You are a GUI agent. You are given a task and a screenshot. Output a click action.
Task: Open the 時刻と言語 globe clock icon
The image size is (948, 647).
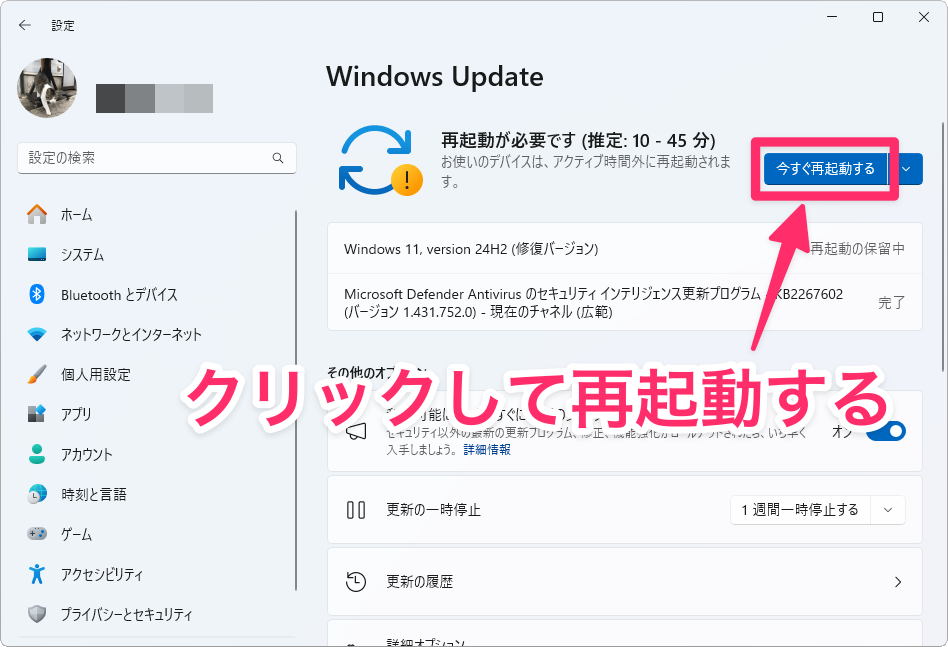[37, 494]
